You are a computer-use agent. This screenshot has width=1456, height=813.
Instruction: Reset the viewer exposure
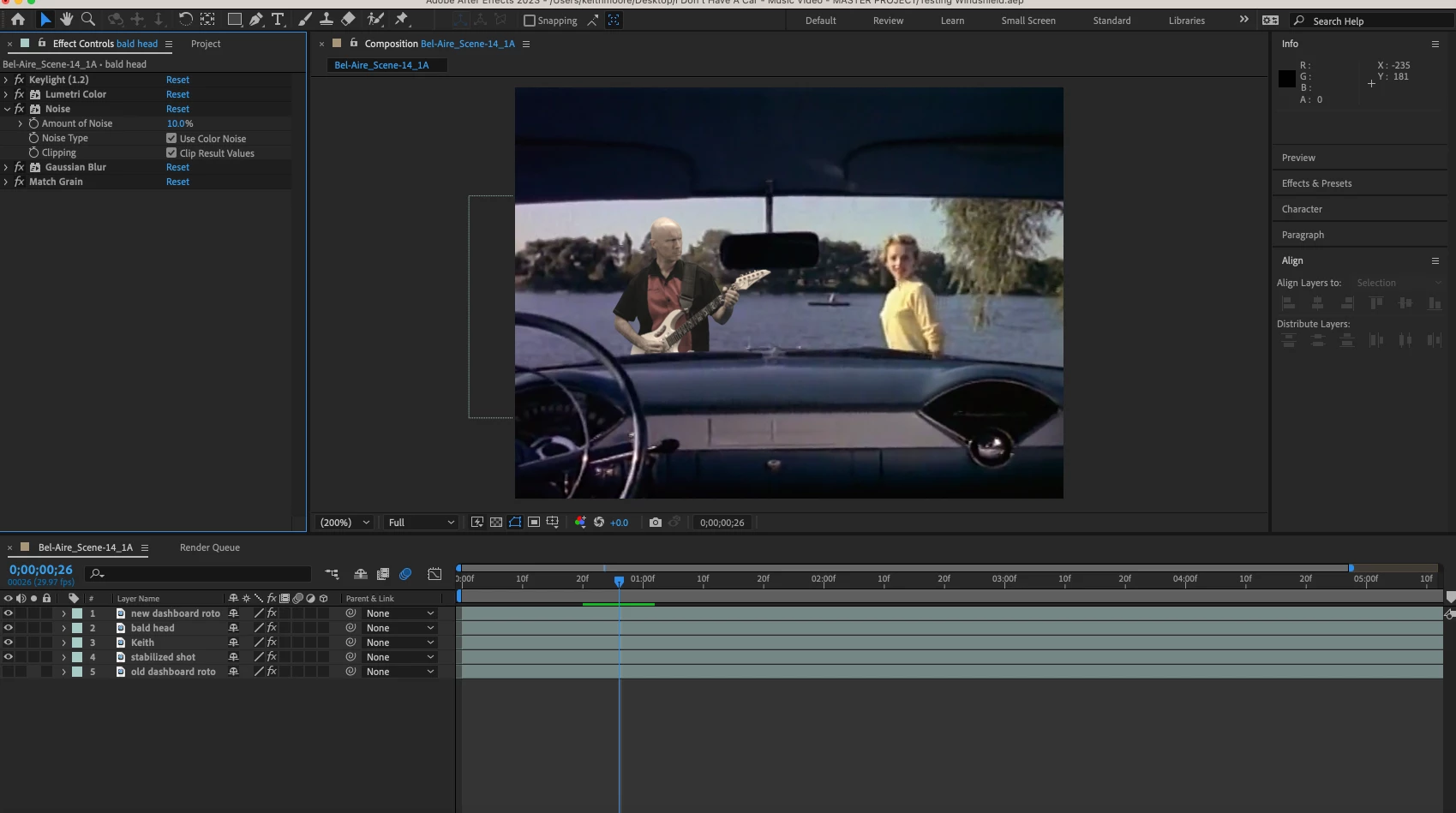pos(599,522)
